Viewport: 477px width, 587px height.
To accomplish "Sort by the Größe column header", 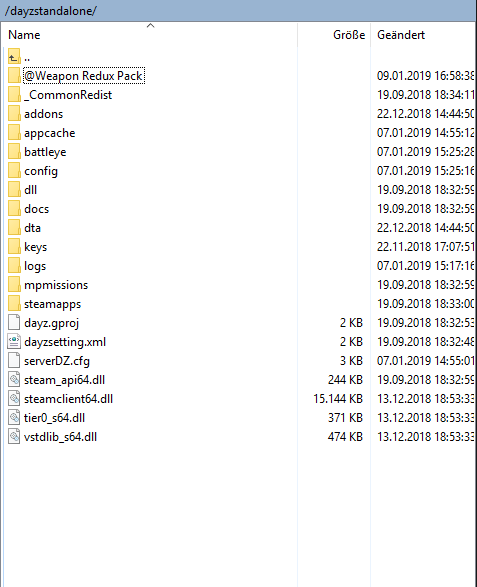I will pyautogui.click(x=334, y=35).
